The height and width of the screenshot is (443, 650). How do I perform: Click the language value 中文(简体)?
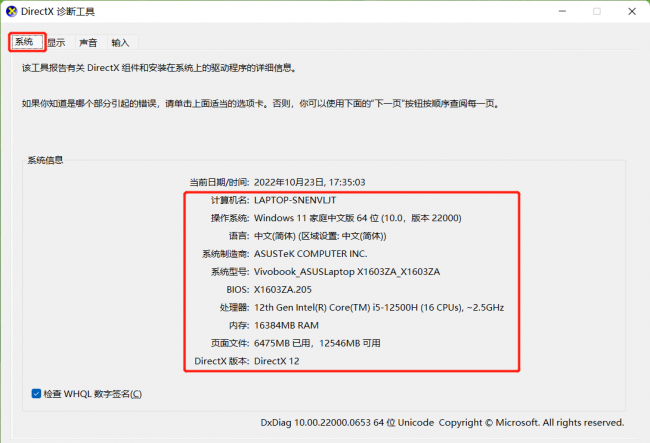[320, 236]
